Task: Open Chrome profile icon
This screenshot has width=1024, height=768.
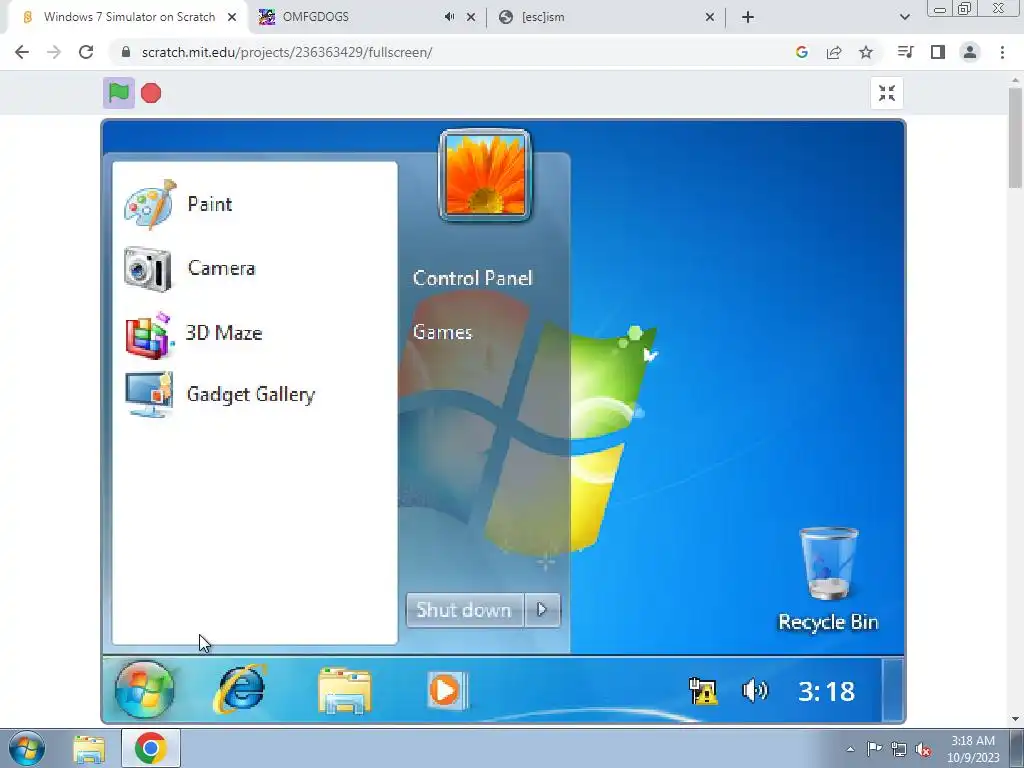Action: 970,52
